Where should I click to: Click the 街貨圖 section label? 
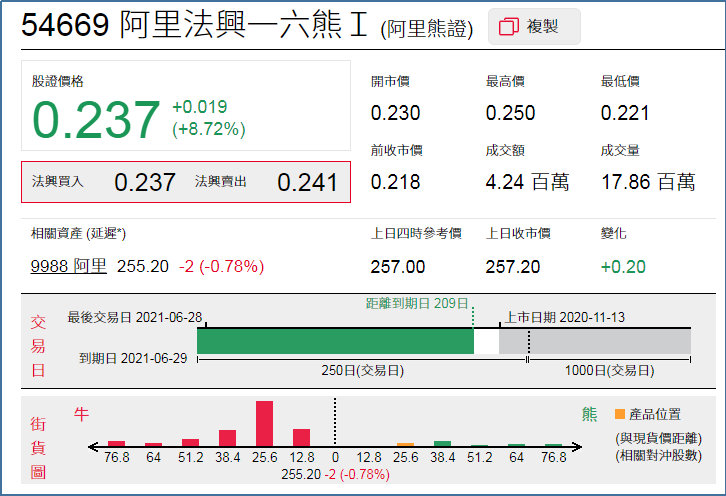(x=38, y=447)
